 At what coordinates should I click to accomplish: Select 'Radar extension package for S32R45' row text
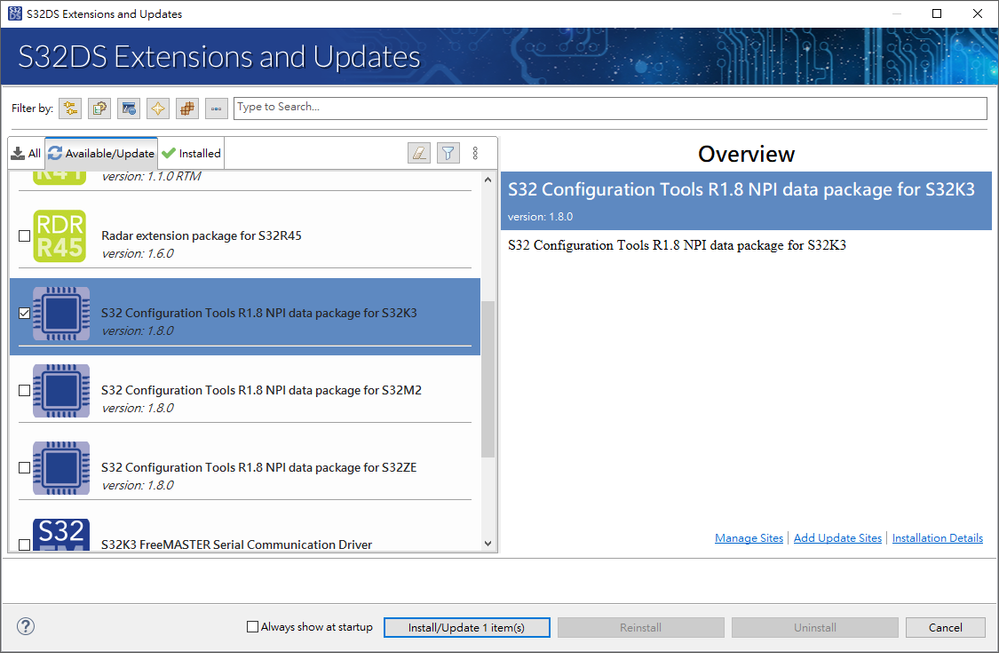tap(201, 236)
